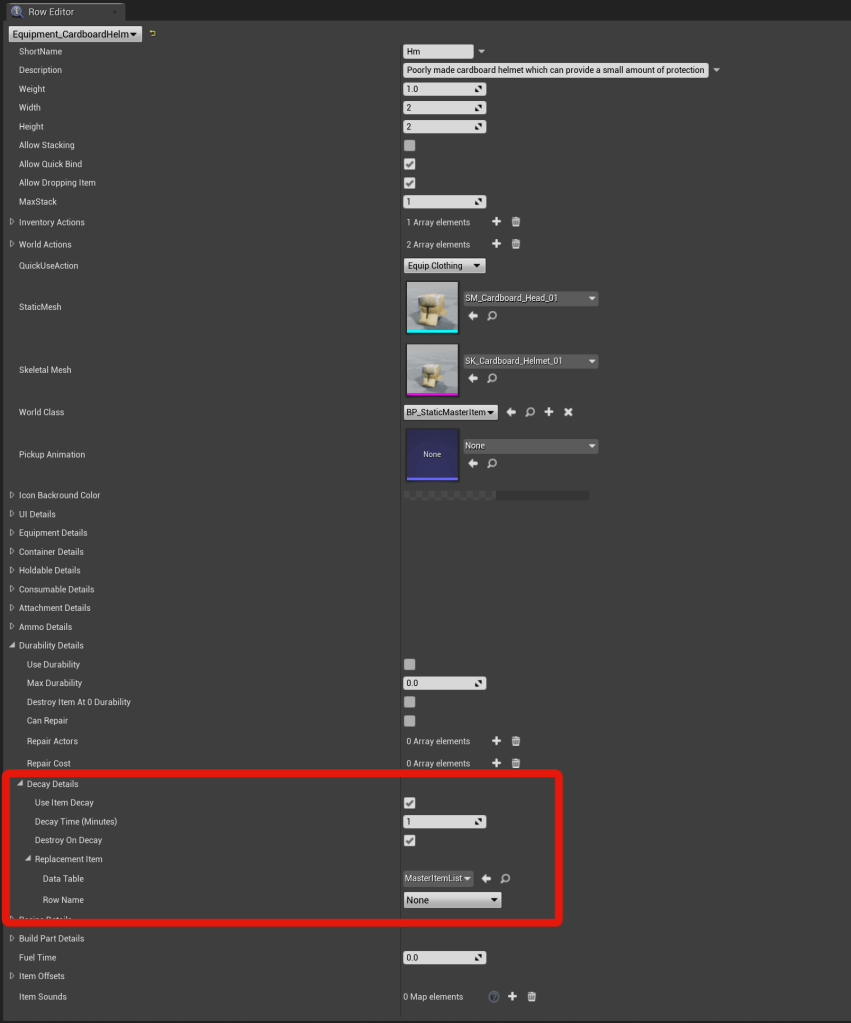This screenshot has width=851, height=1023.
Task: Open Equipment_CardboardHelm row dropdown
Action: coord(75,34)
